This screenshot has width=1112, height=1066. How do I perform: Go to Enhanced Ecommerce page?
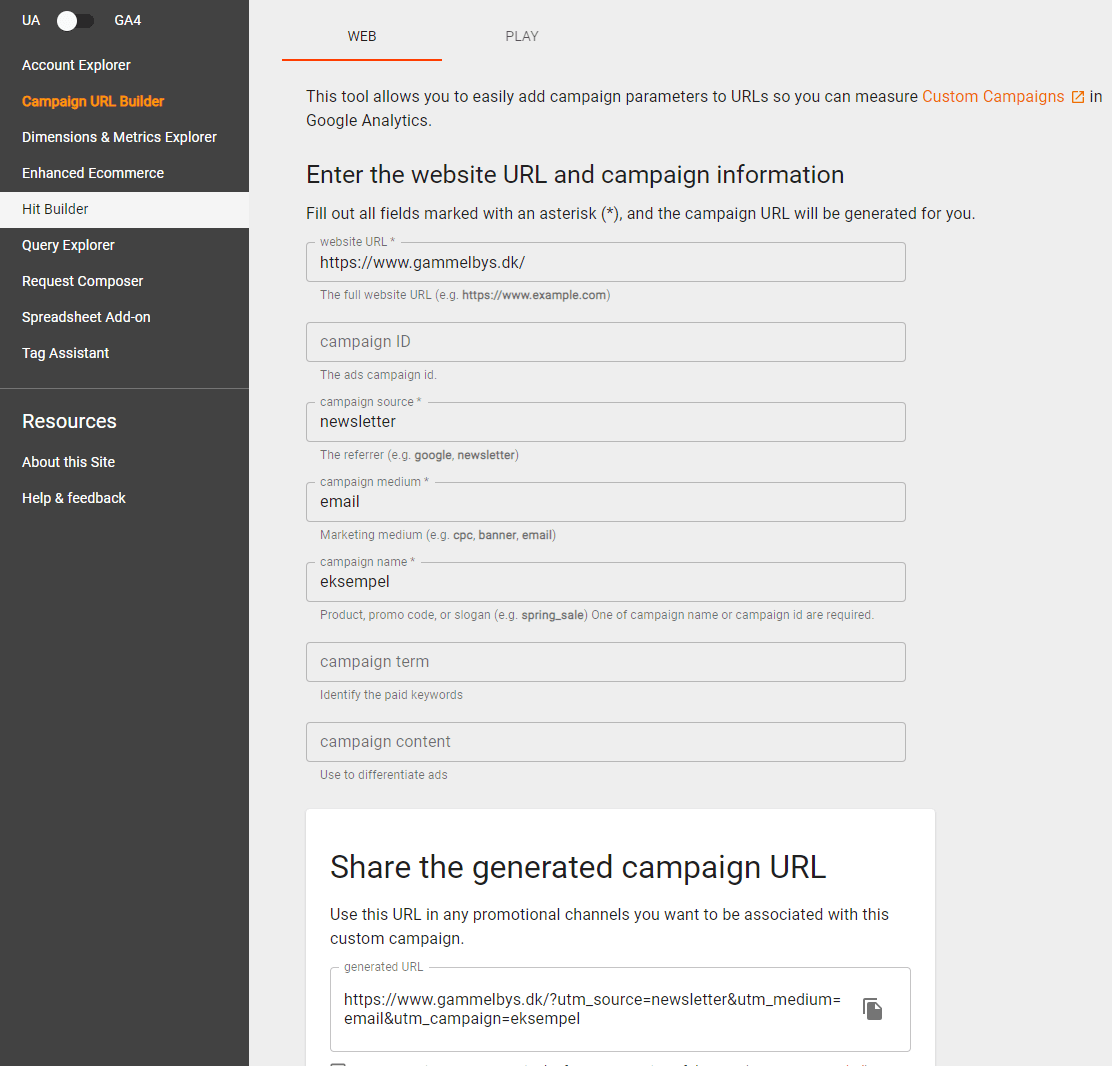coord(93,173)
